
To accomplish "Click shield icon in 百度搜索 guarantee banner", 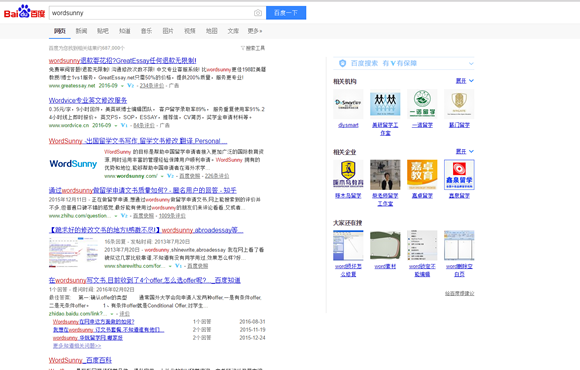I will coord(343,63).
